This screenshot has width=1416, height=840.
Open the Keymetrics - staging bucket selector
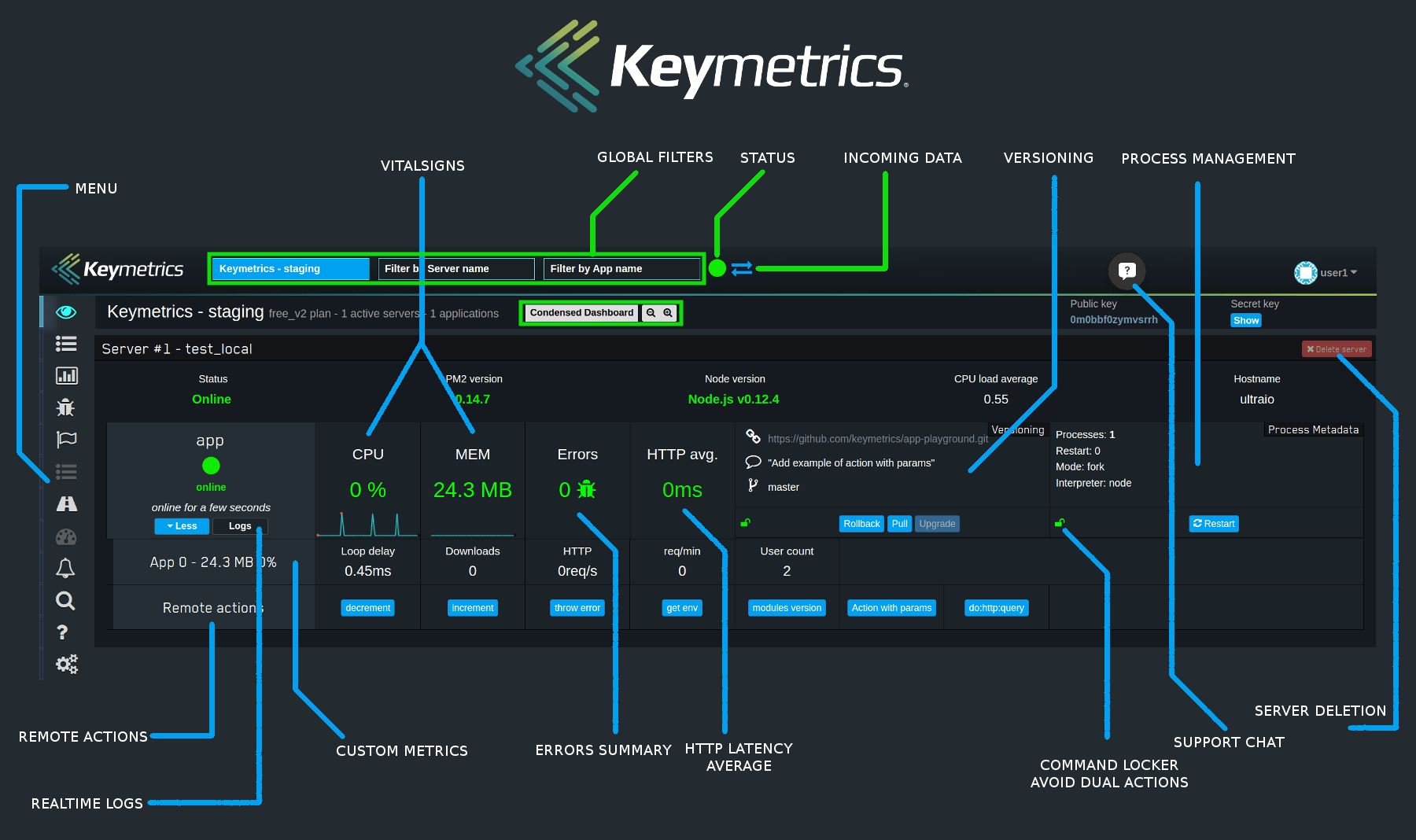click(x=291, y=269)
